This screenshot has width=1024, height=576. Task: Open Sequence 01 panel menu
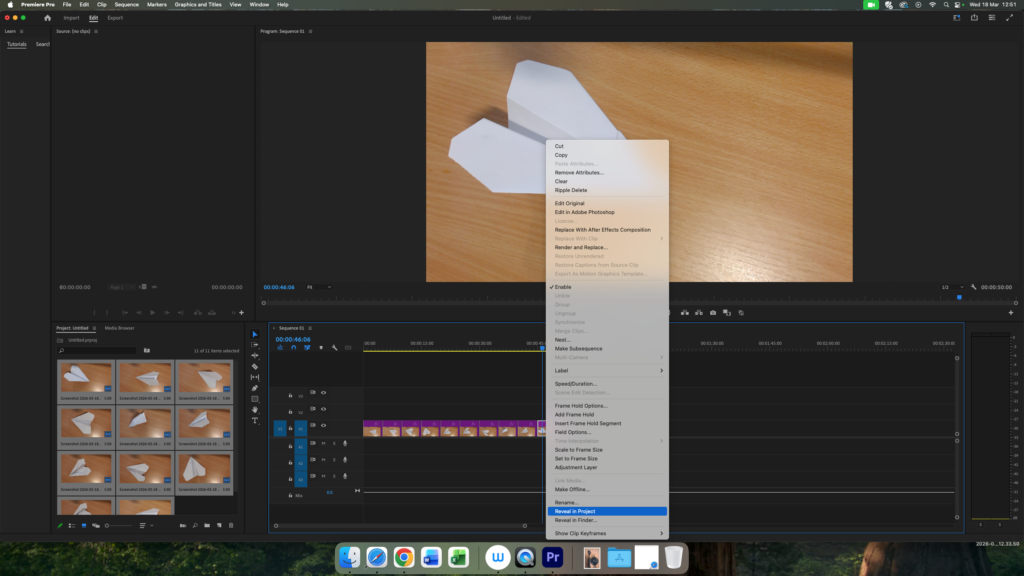[310, 328]
